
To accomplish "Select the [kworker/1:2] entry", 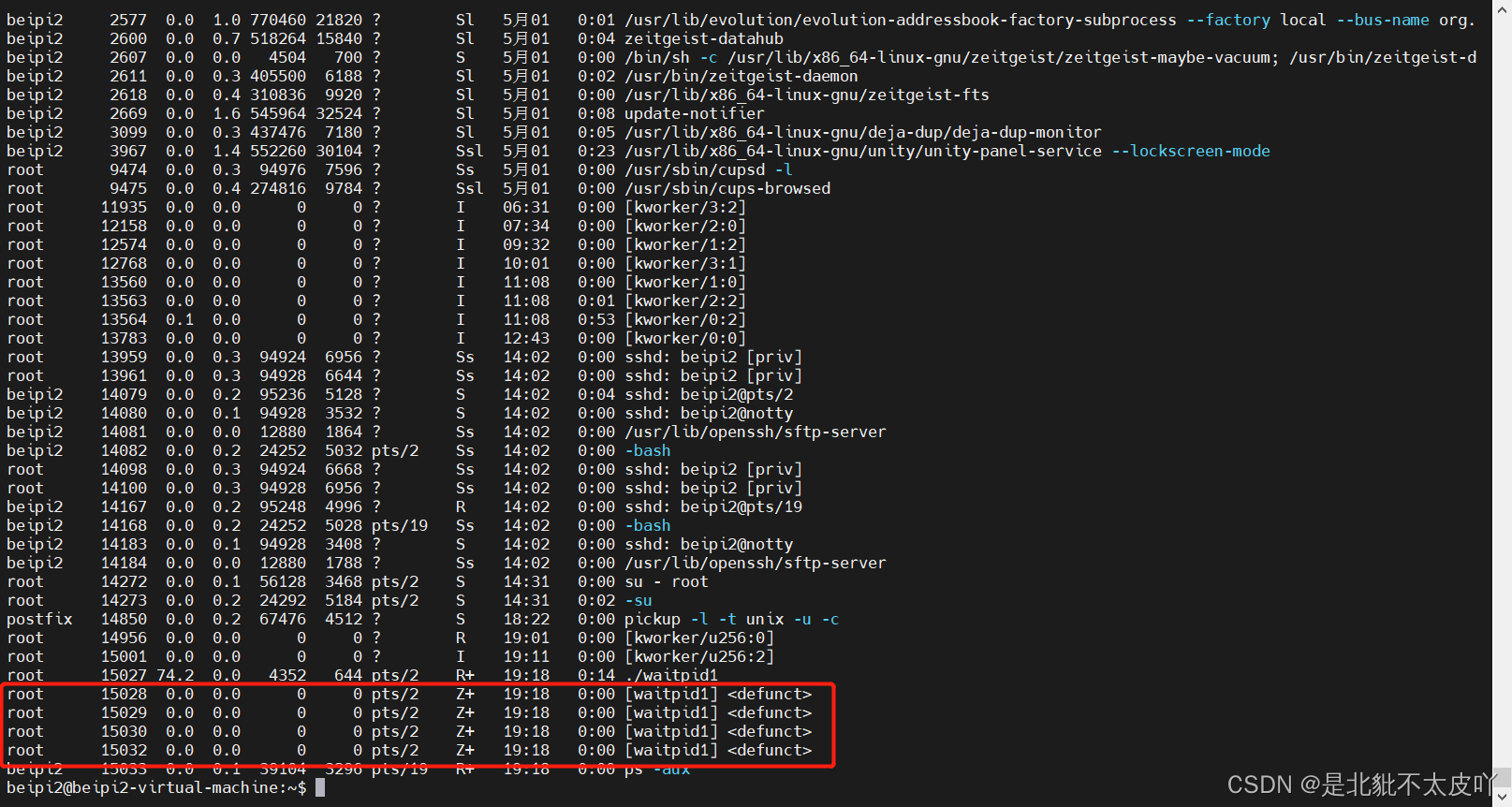I will tap(685, 244).
